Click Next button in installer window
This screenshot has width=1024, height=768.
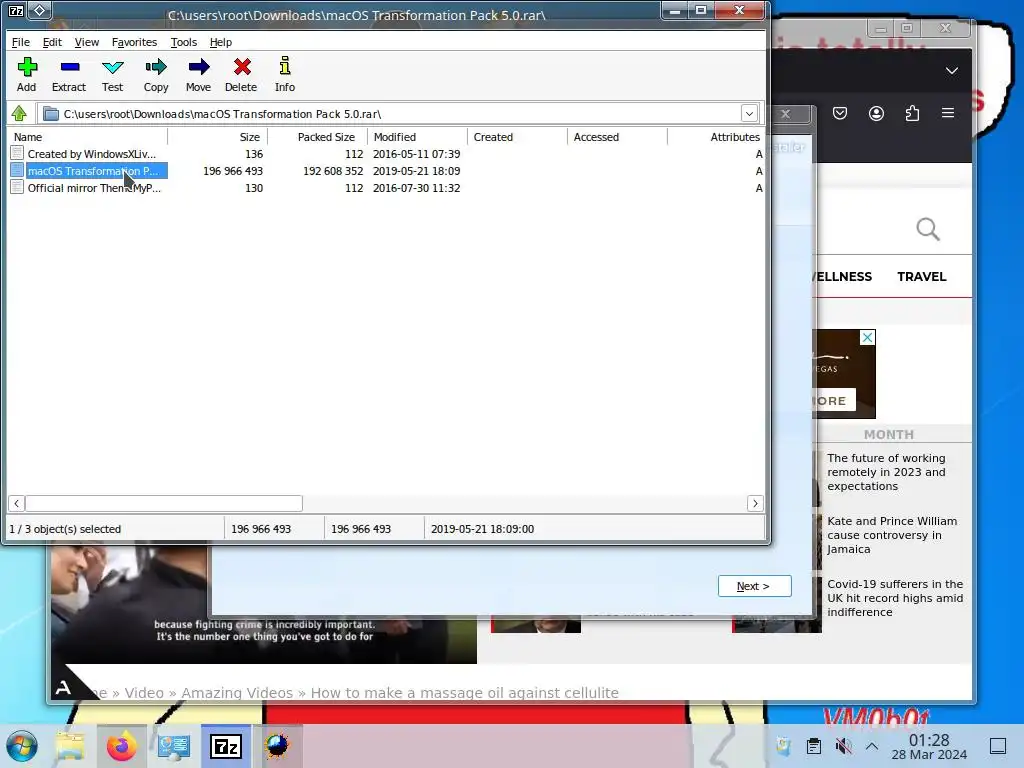[x=754, y=586]
